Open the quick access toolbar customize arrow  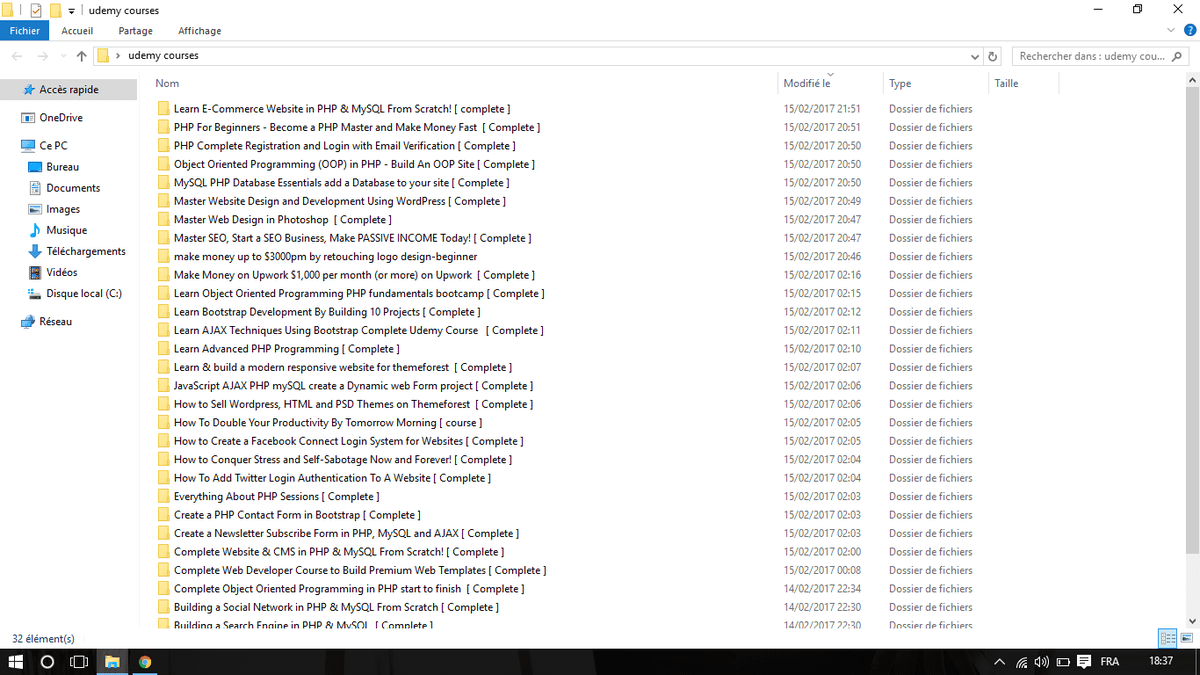pos(71,11)
